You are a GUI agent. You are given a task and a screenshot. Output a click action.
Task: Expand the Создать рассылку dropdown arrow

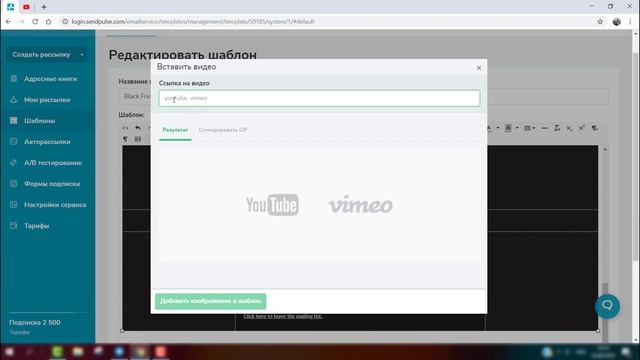82,55
